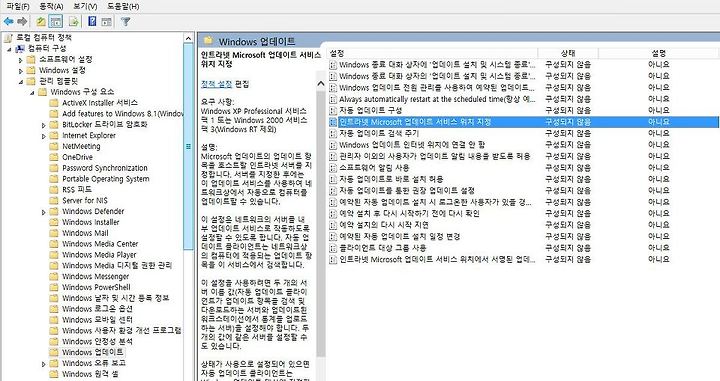Expand the Windows Defender tree node
This screenshot has height=381, width=720.
coord(44,212)
